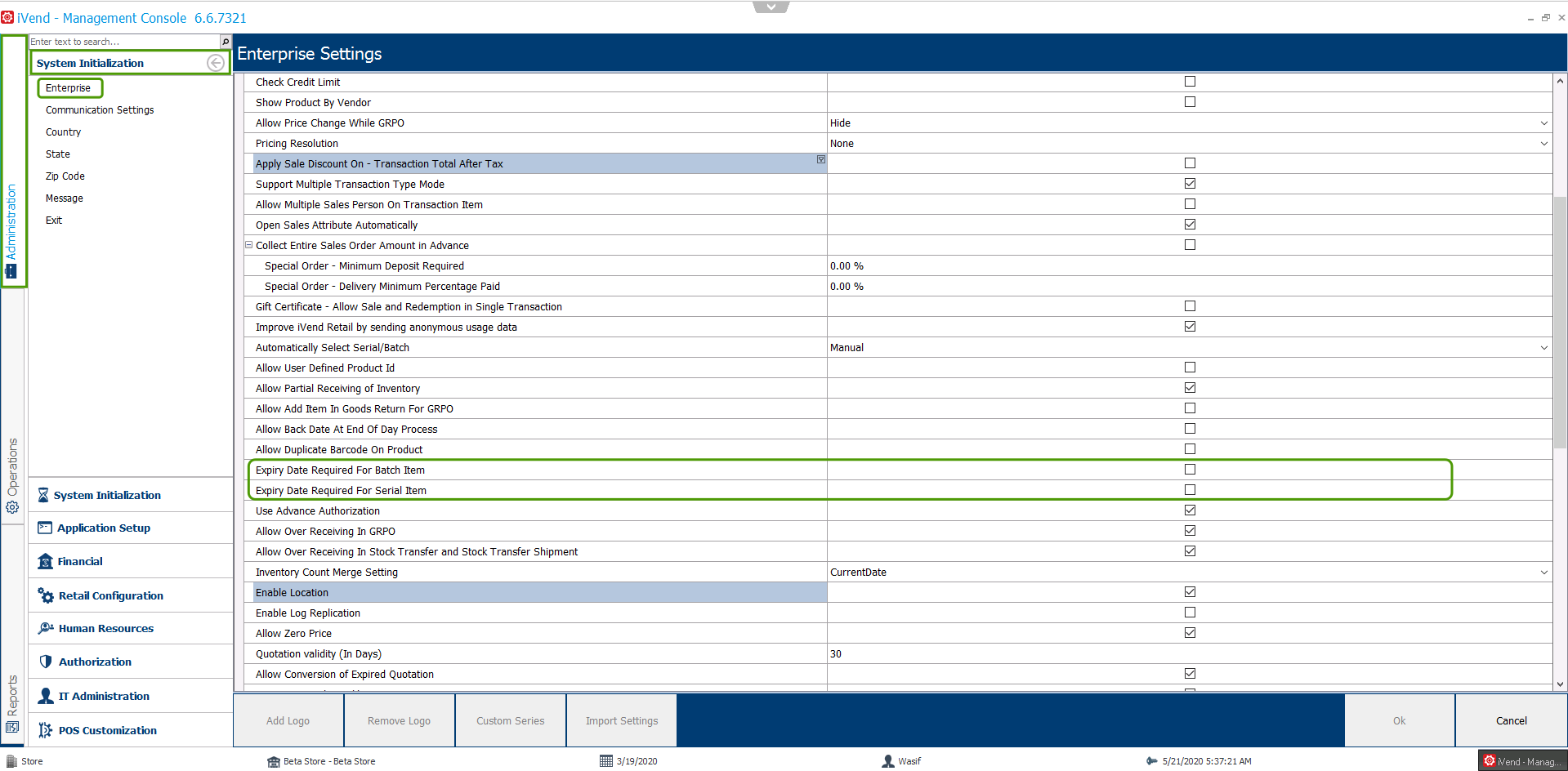Click the Application Setup window icon

pos(45,528)
